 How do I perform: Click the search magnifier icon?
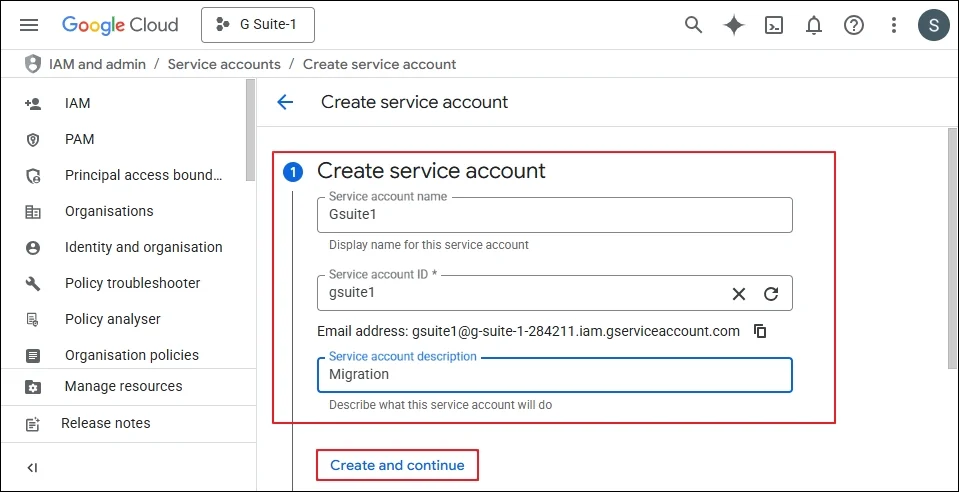click(x=693, y=25)
